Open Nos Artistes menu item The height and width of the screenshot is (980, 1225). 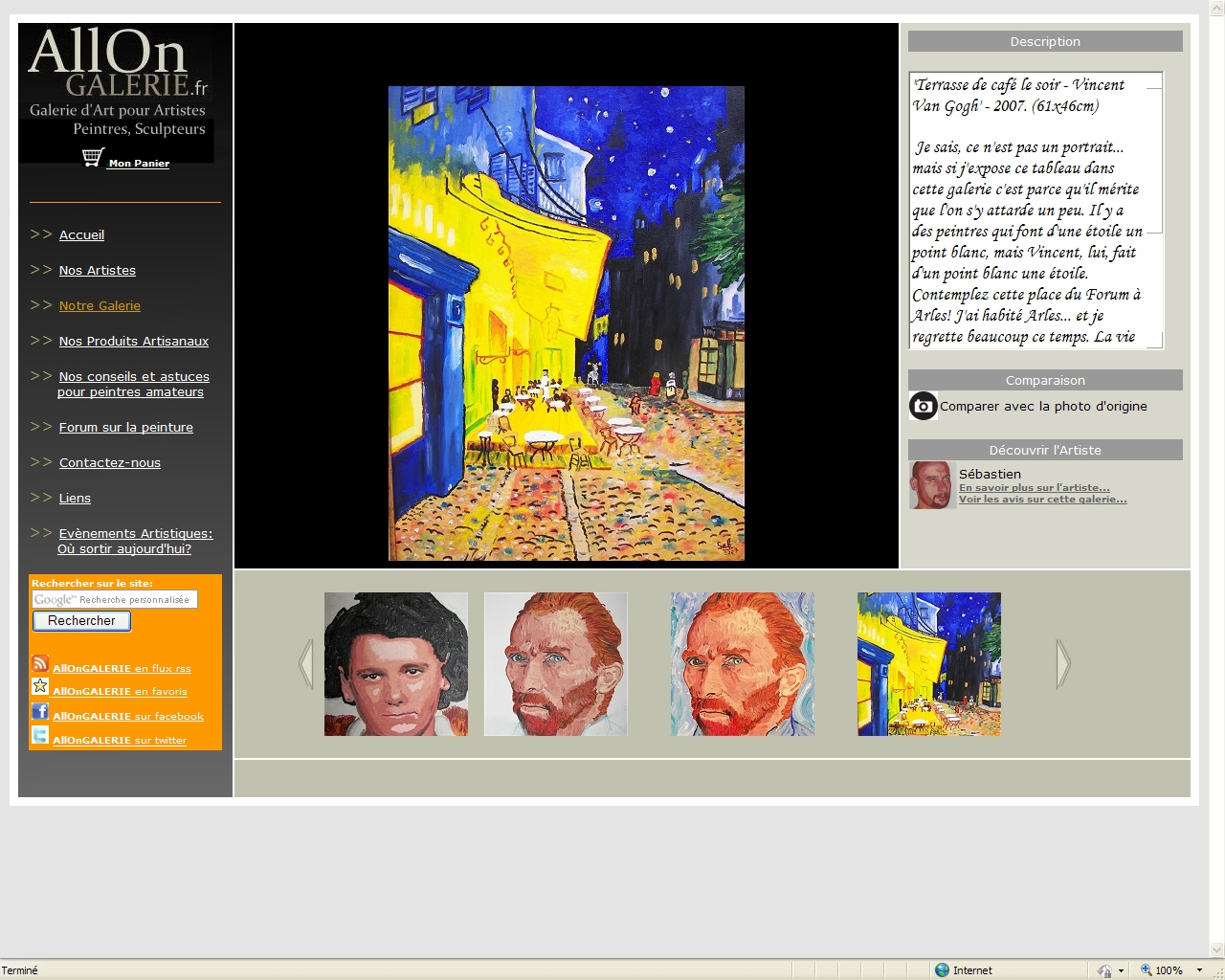click(x=98, y=271)
